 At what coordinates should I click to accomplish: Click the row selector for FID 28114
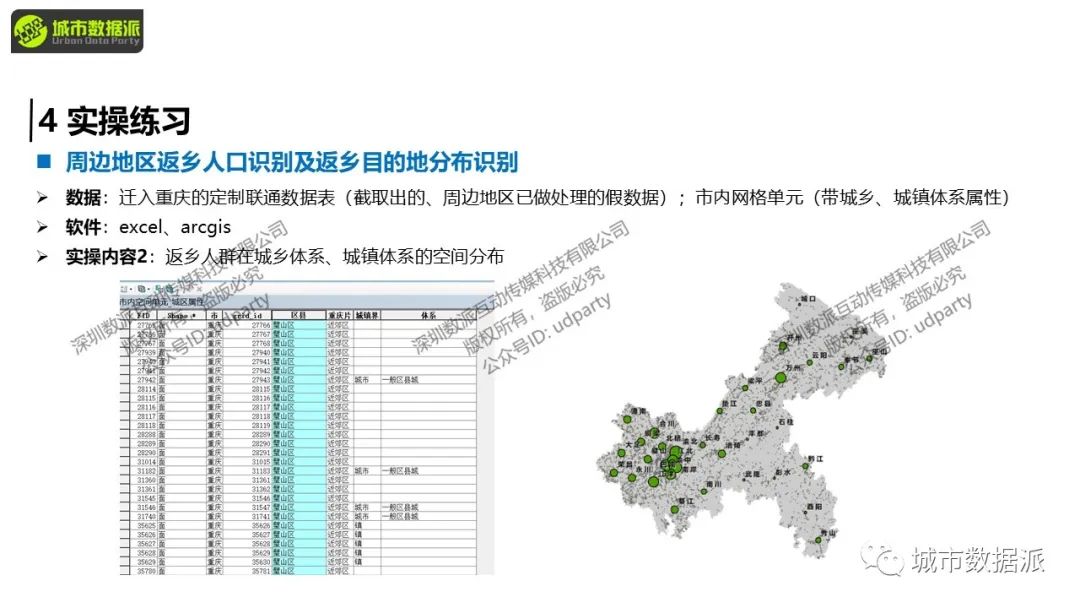tap(125, 388)
